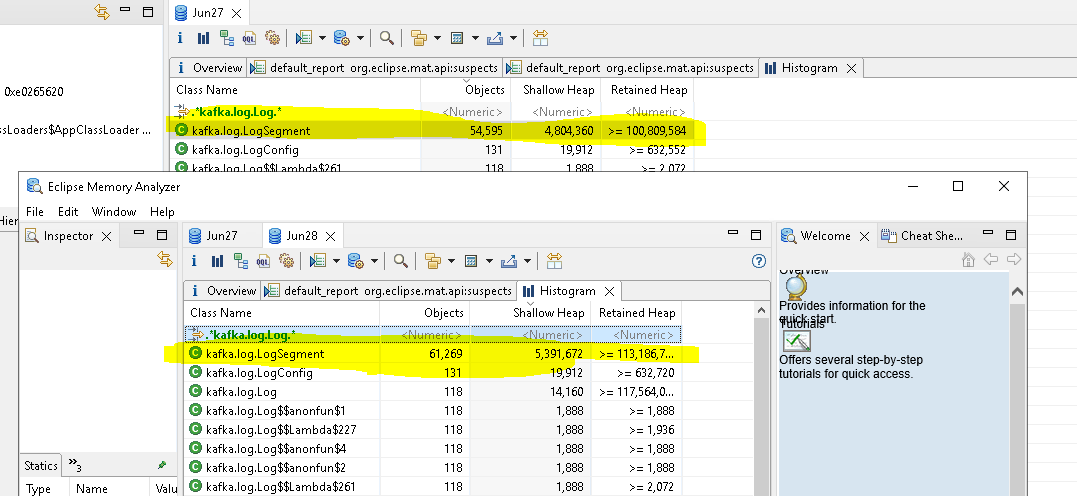Click home icon in Welcome panel
Image resolution: width=1077 pixels, height=496 pixels.
click(968, 259)
